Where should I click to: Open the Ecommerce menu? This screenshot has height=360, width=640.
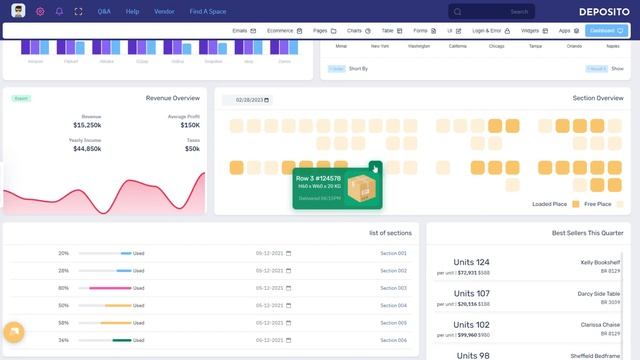tap(284, 31)
